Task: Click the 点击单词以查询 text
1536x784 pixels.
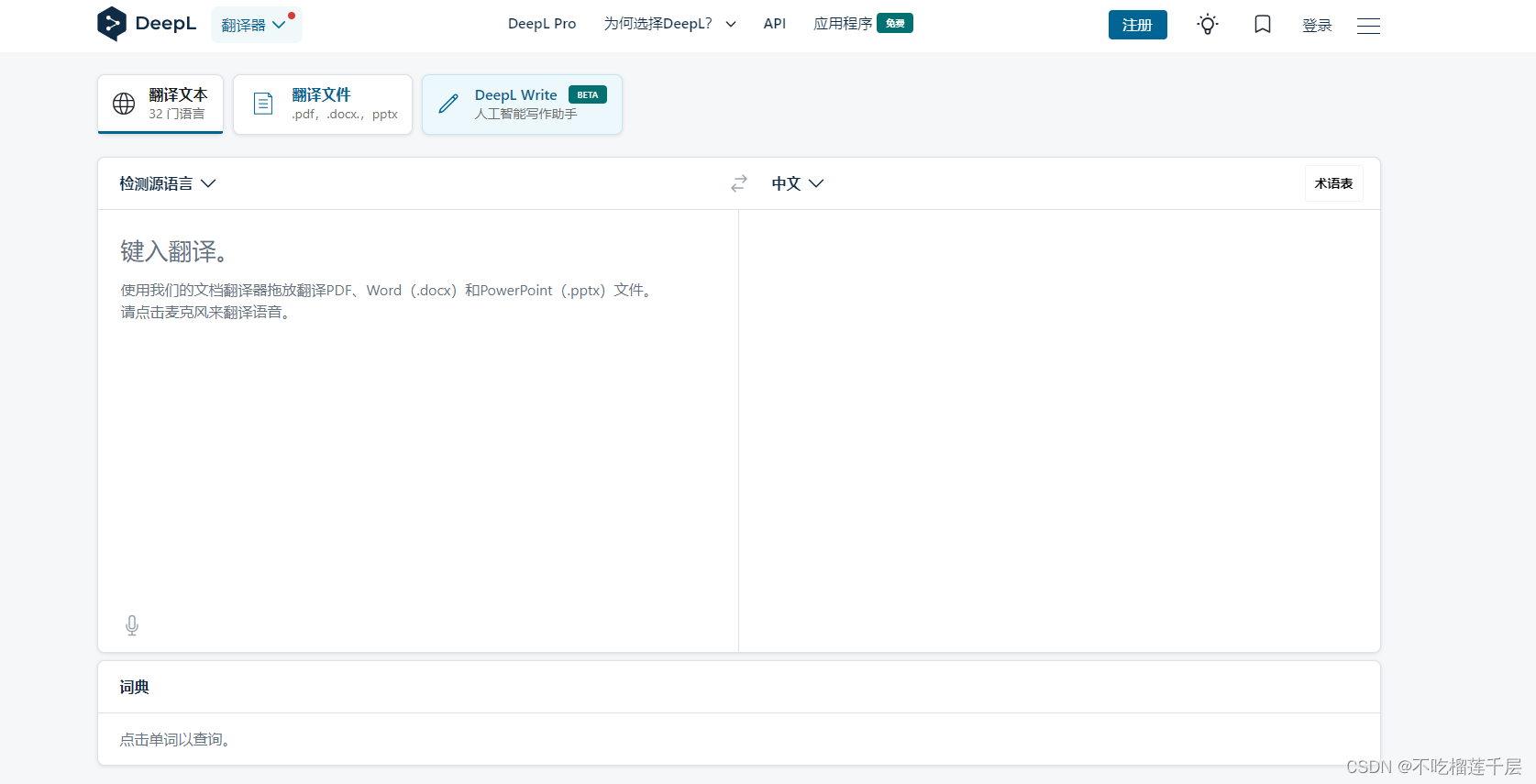Action: (174, 739)
